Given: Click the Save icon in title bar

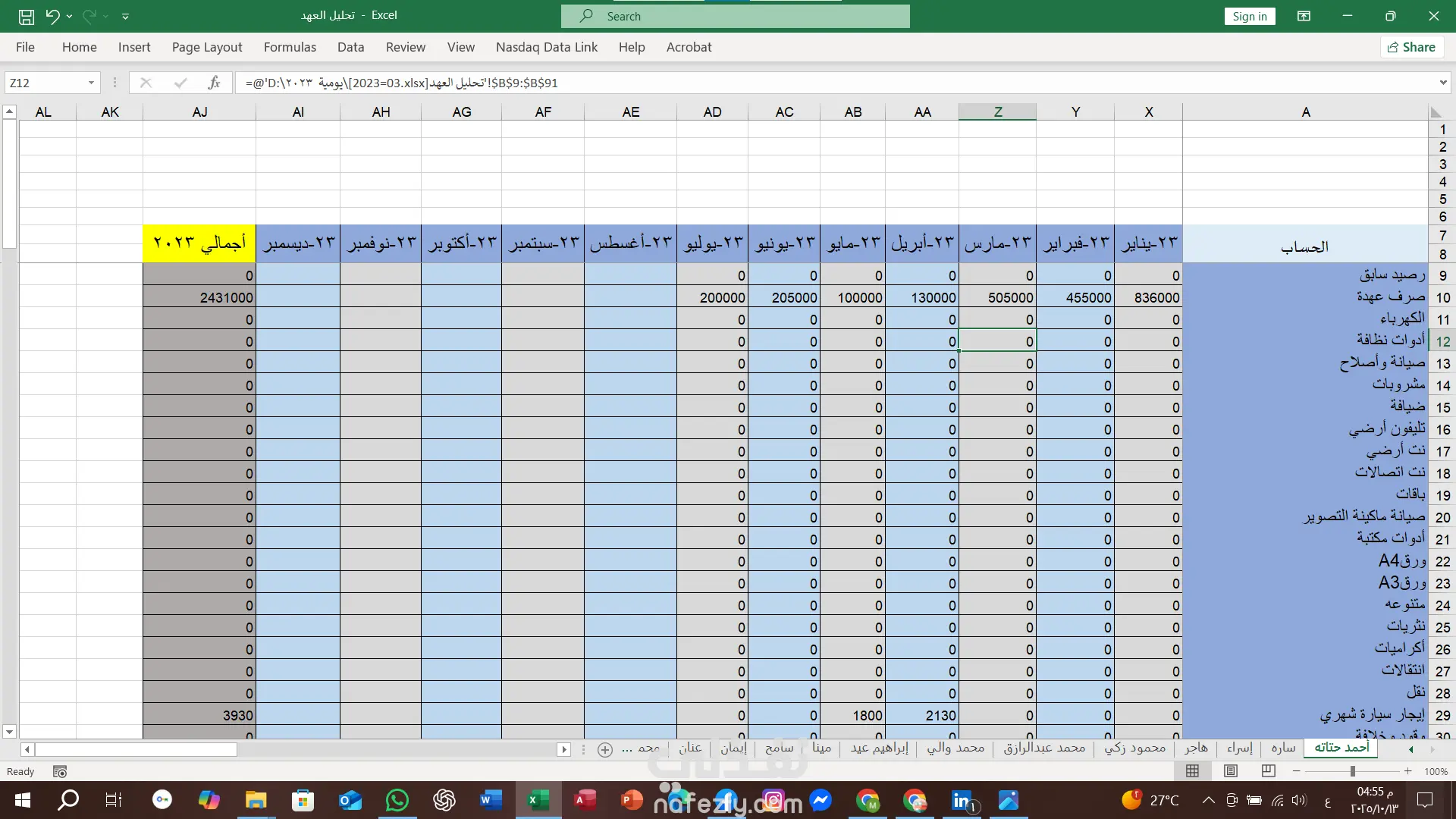Looking at the screenshot, I should 26,16.
